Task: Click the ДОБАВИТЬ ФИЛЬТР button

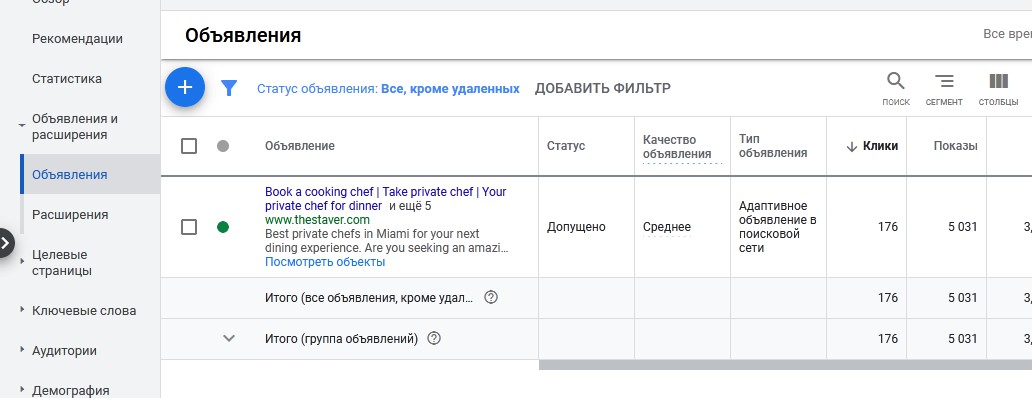Action: (x=602, y=88)
